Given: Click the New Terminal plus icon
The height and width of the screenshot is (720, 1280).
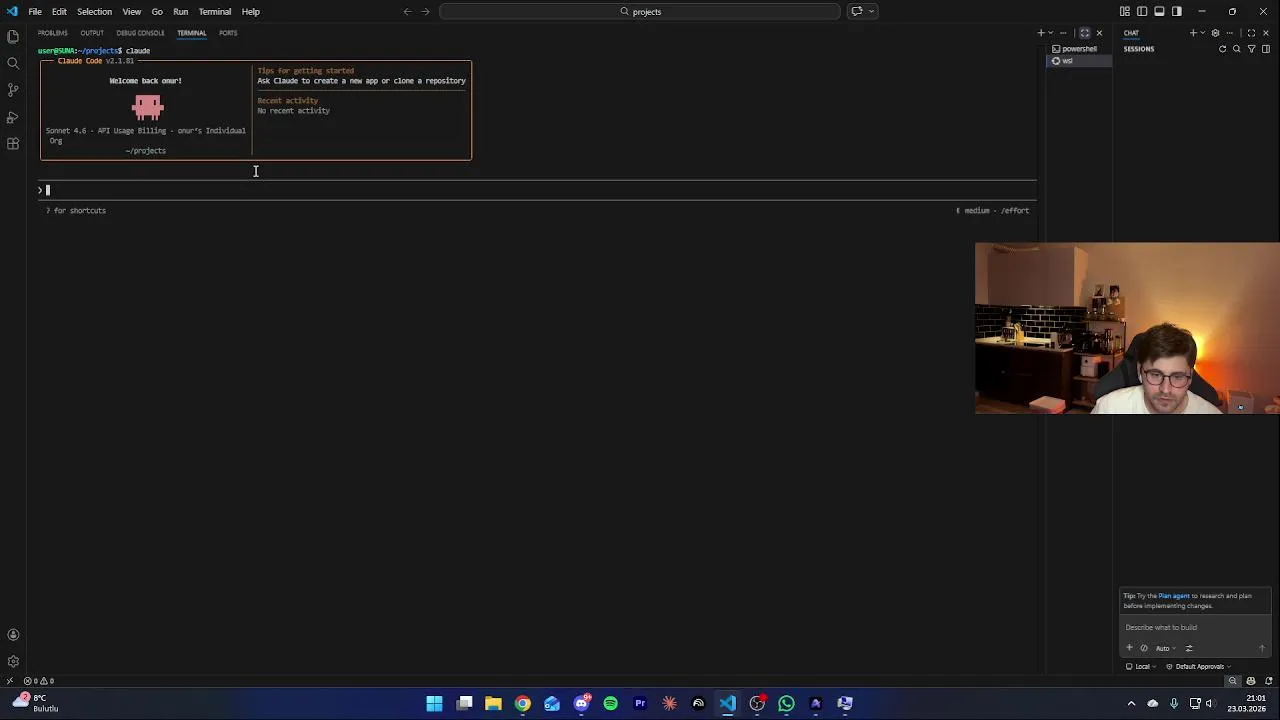Looking at the screenshot, I should pyautogui.click(x=1041, y=33).
